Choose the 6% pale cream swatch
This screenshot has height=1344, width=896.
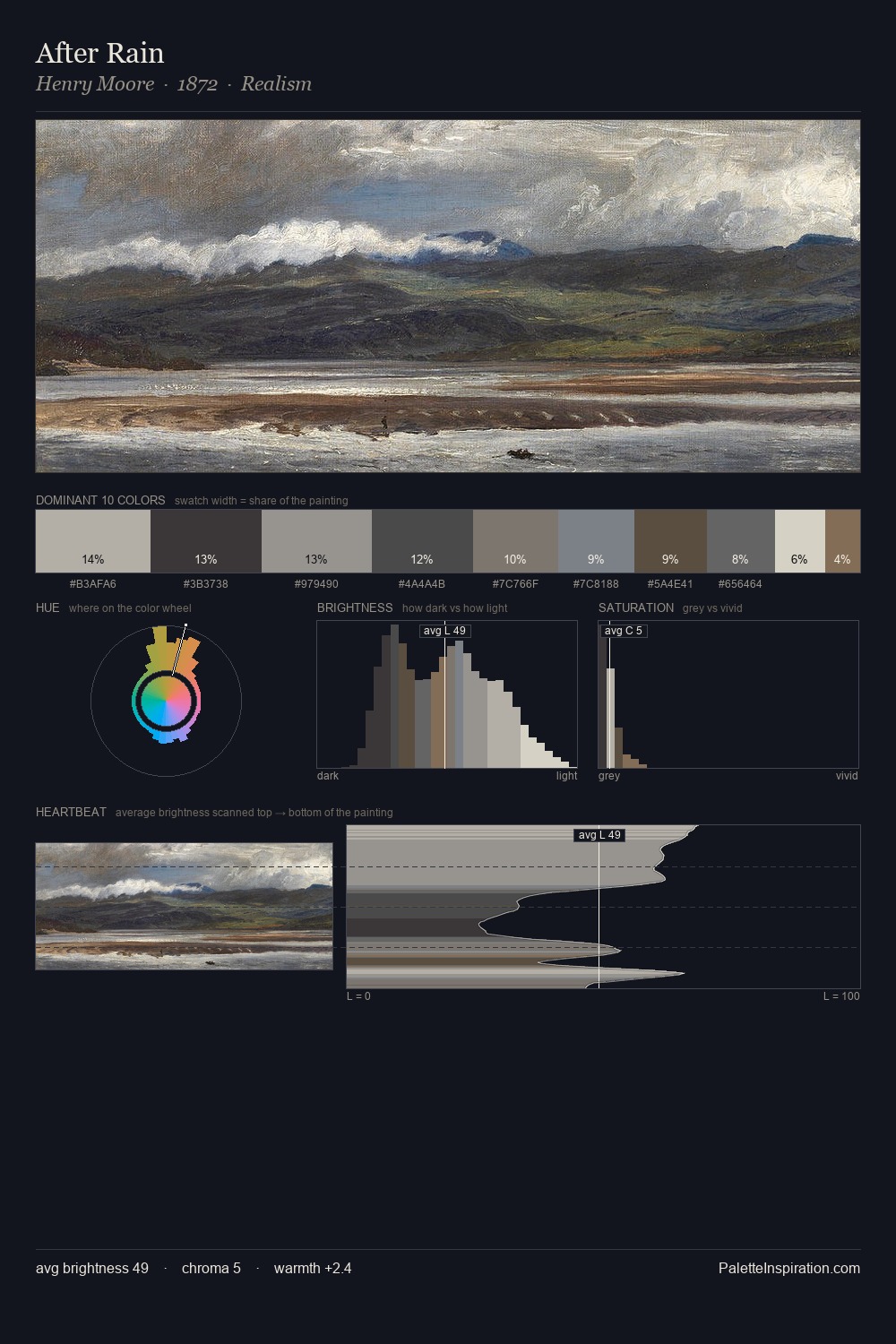point(799,541)
